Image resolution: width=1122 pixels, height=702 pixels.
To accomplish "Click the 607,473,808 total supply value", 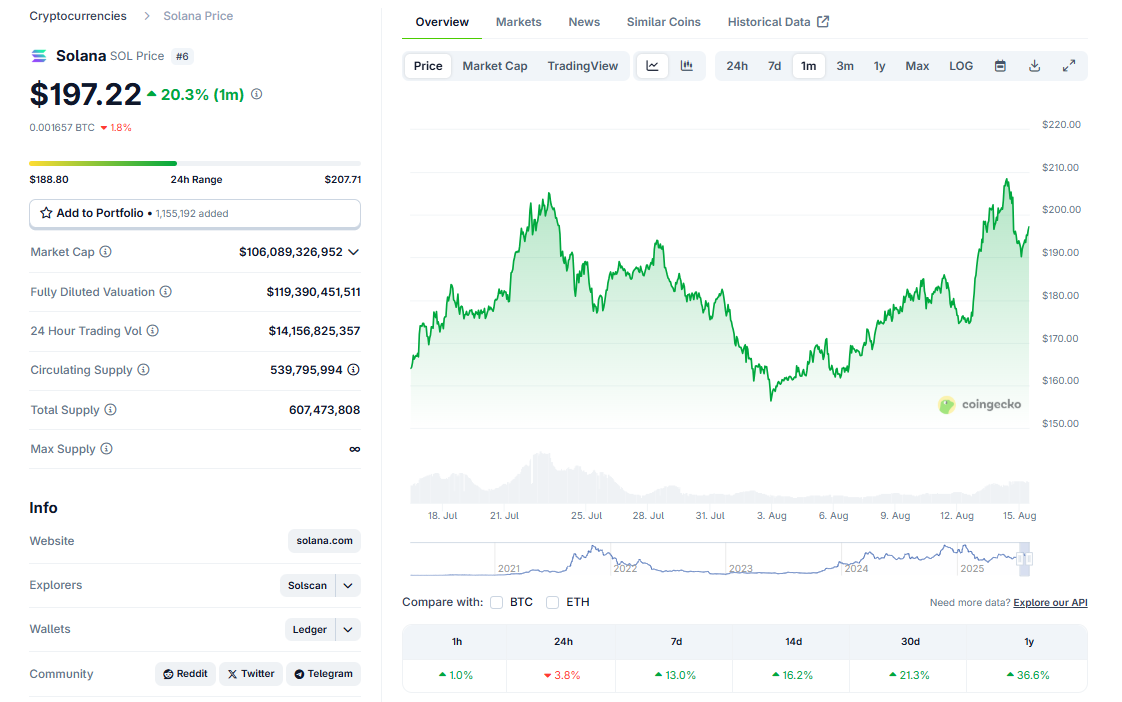I will tap(324, 409).
